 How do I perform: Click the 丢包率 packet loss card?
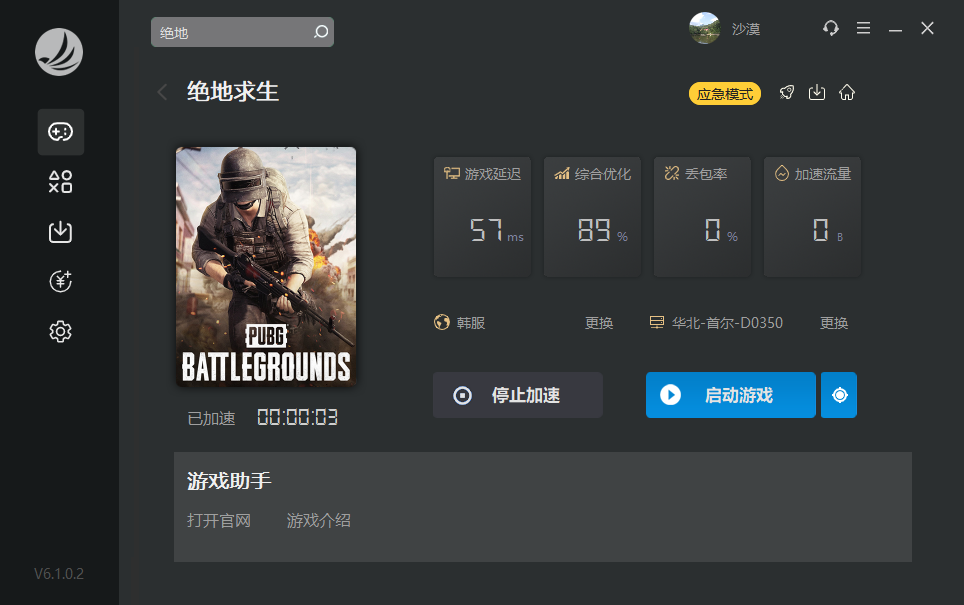[x=702, y=216]
